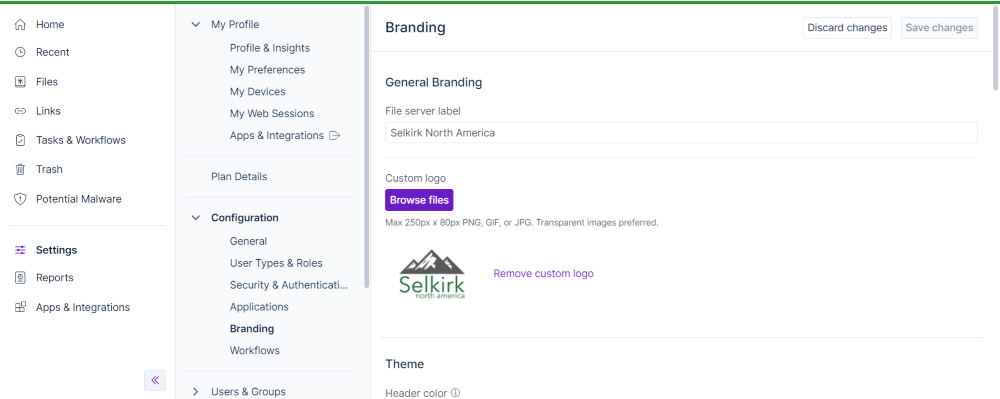This screenshot has height=399, width=1000.
Task: Open User Types & Roles settings
Action: 276,263
